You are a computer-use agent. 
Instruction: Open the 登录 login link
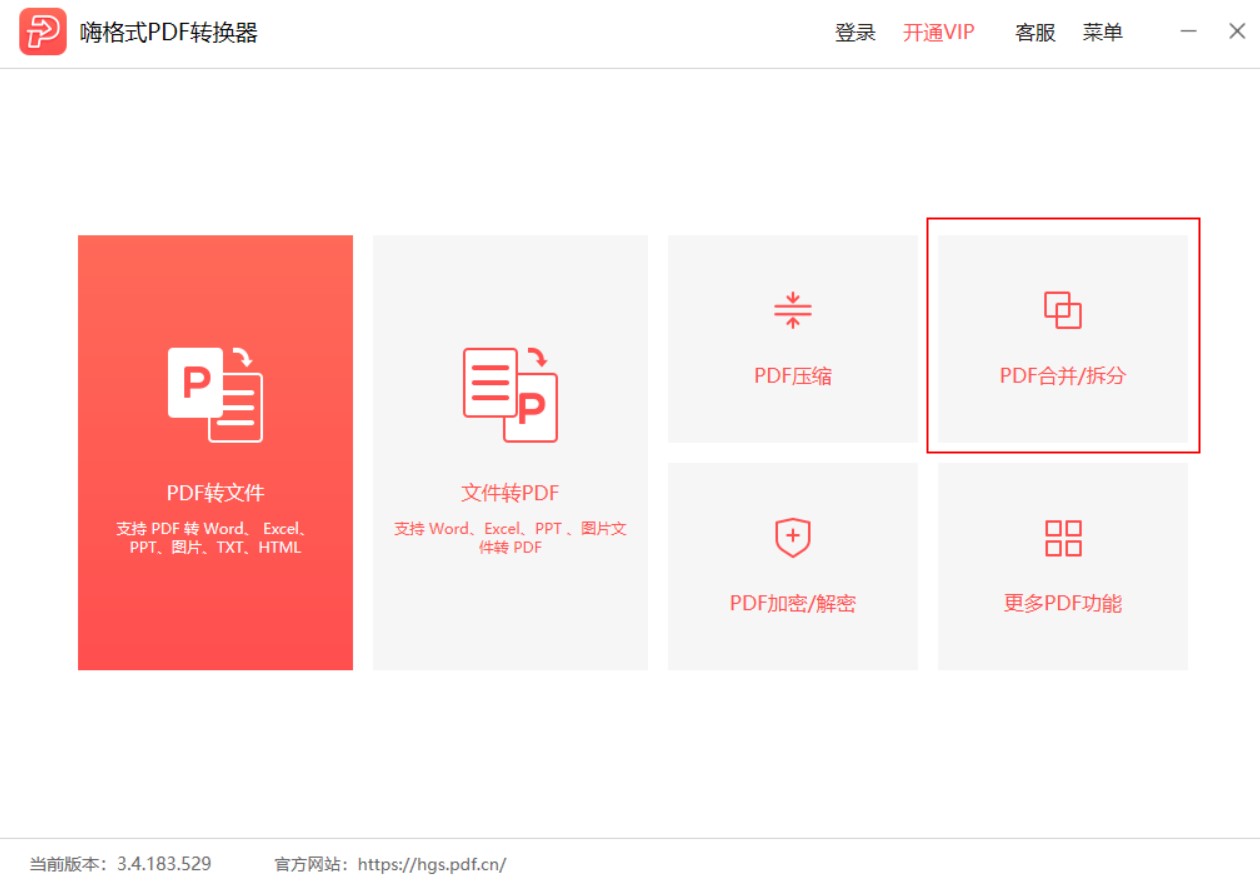(855, 32)
